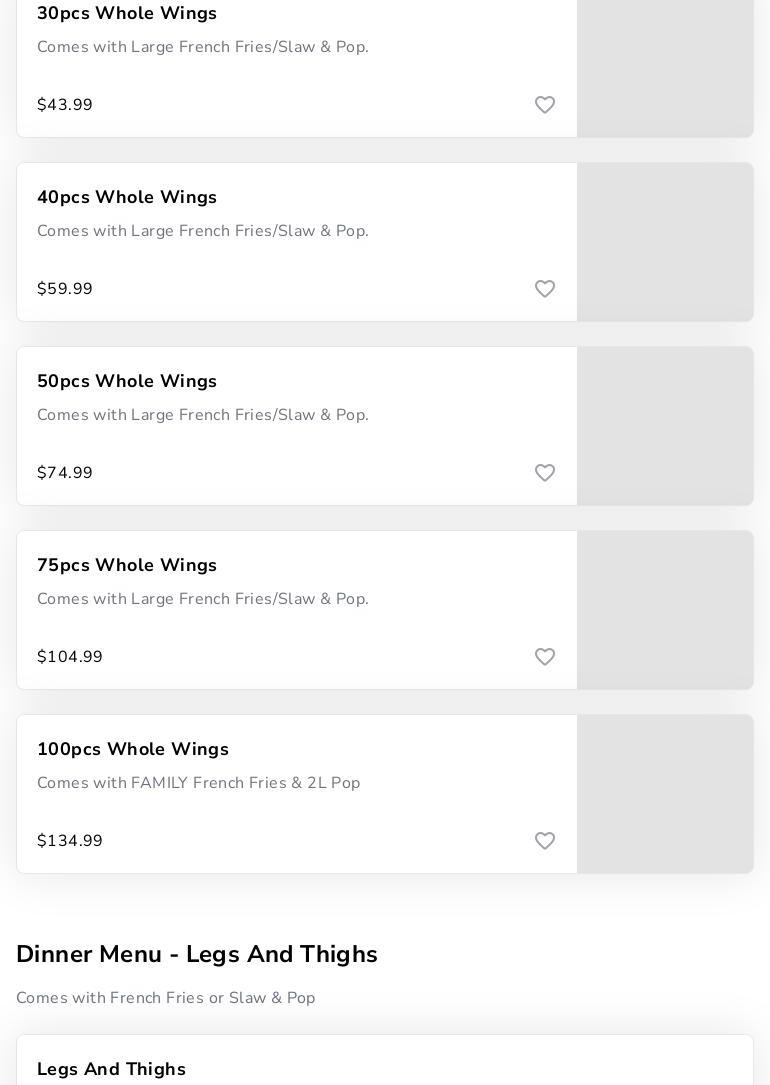Click the 30pcs Whole Wings image placeholder

(x=665, y=68)
